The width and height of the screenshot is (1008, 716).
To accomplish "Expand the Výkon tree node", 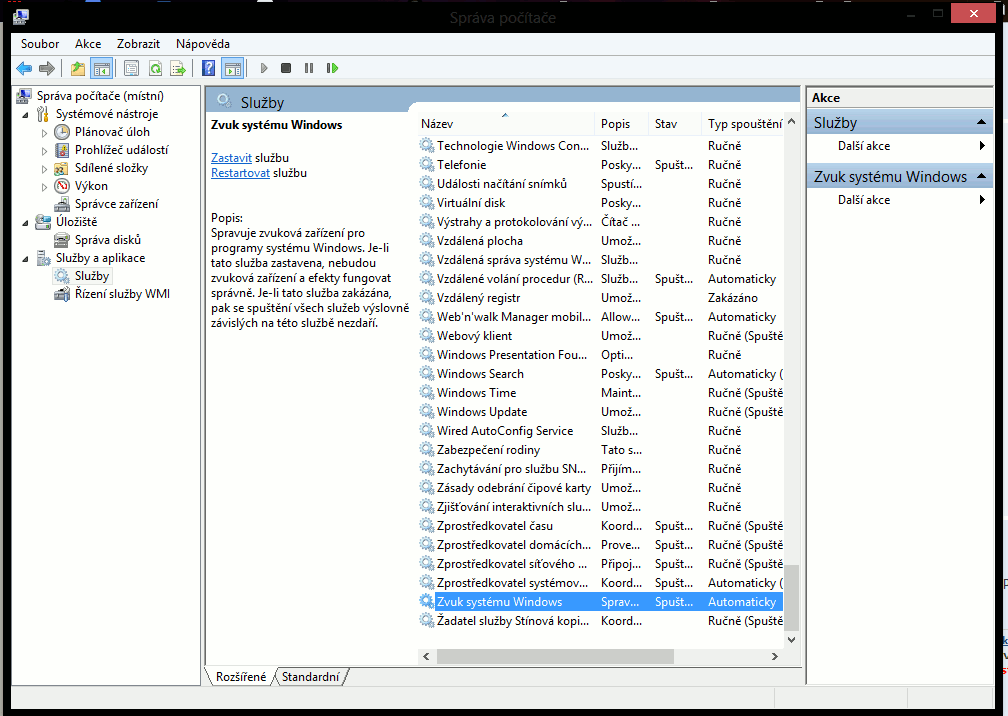I will (x=44, y=186).
